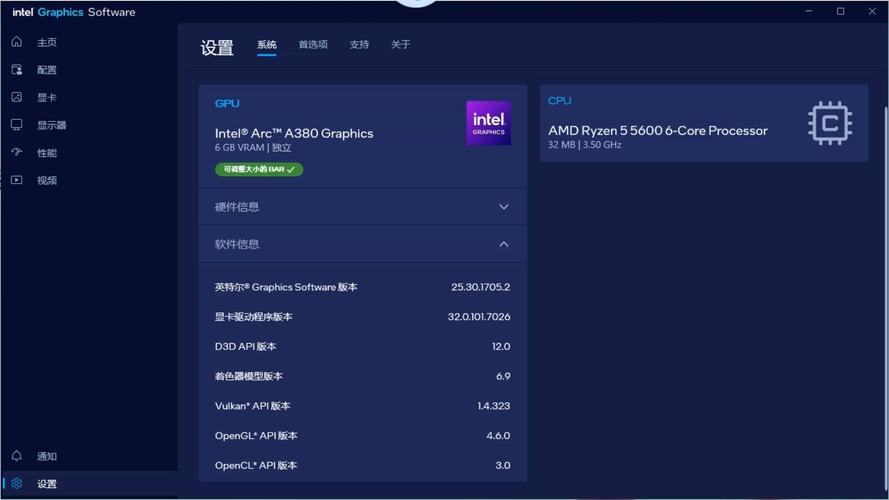Image resolution: width=889 pixels, height=500 pixels.
Task: Switch to the 系统 tab
Action: (266, 45)
